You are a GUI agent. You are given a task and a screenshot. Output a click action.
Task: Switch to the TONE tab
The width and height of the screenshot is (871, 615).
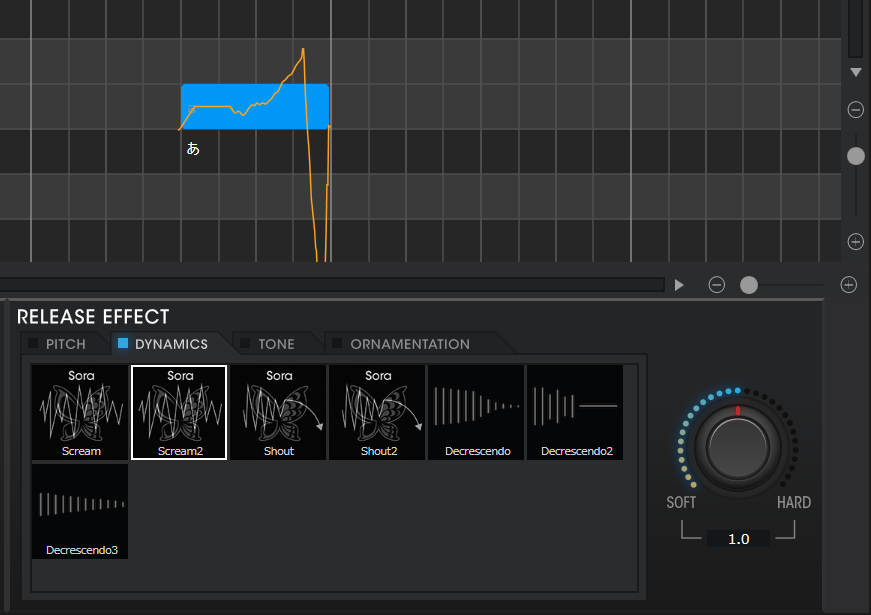point(276,344)
